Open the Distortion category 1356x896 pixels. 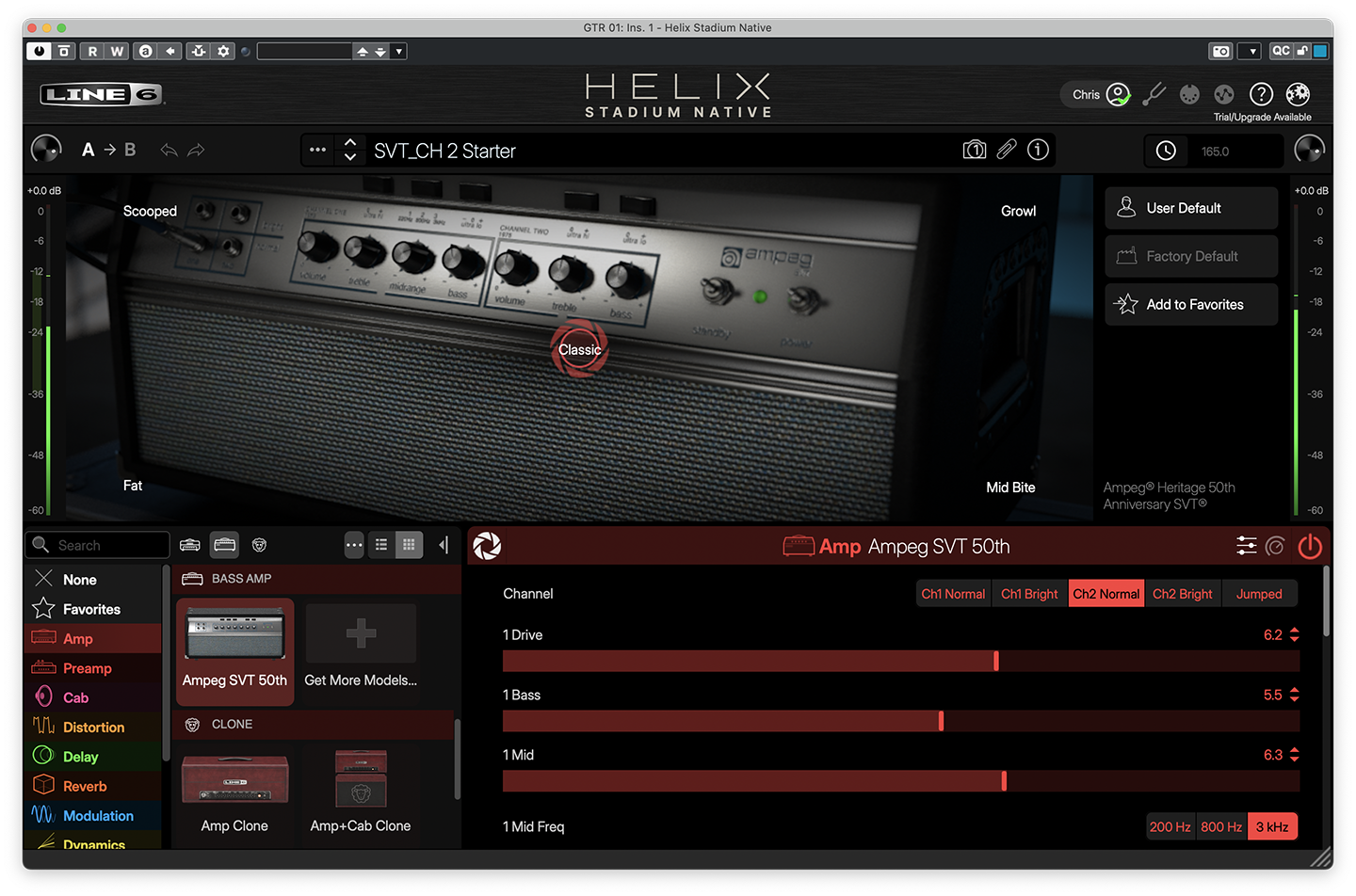click(93, 727)
